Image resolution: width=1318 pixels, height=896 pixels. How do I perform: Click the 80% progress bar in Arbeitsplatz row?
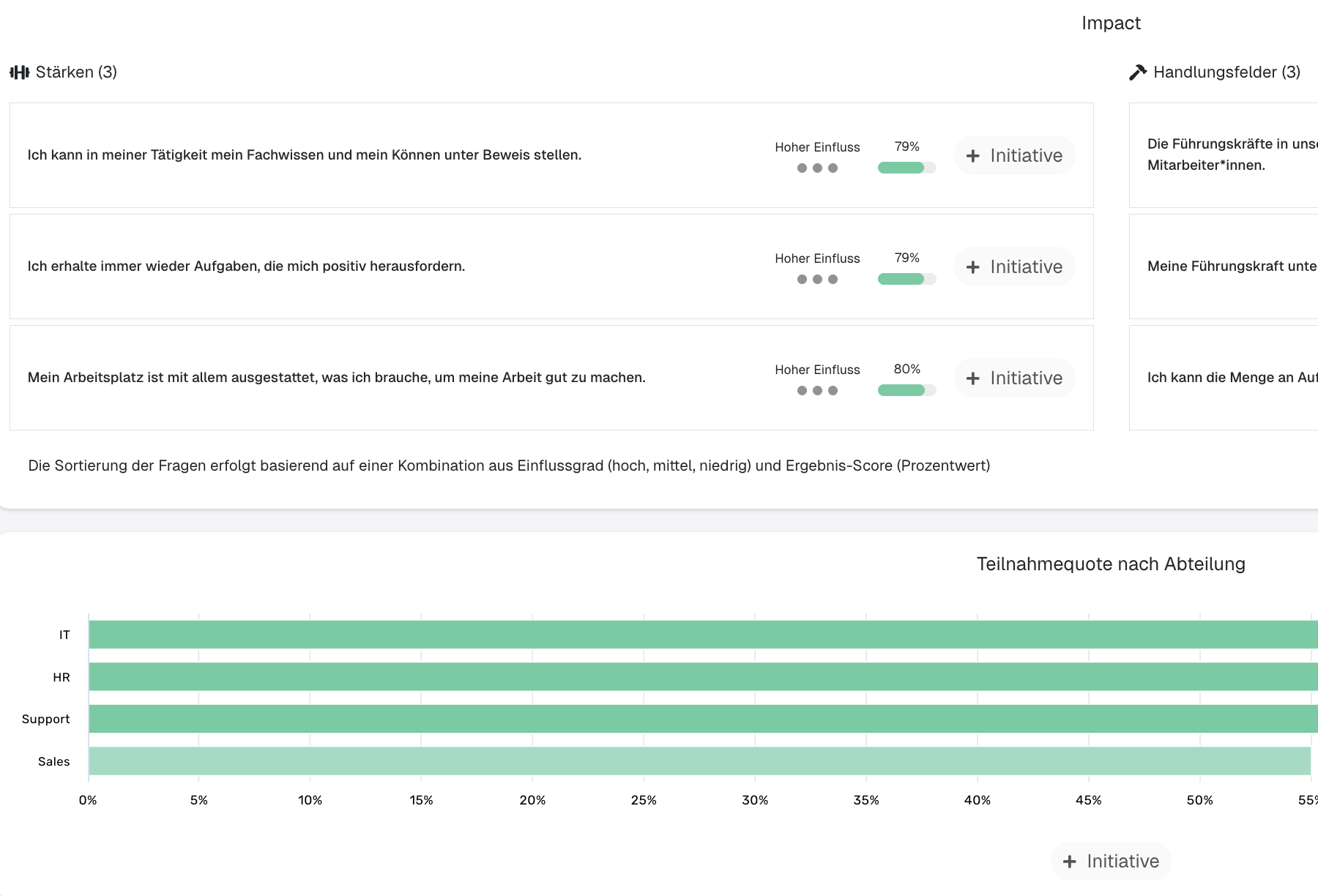[x=906, y=390]
